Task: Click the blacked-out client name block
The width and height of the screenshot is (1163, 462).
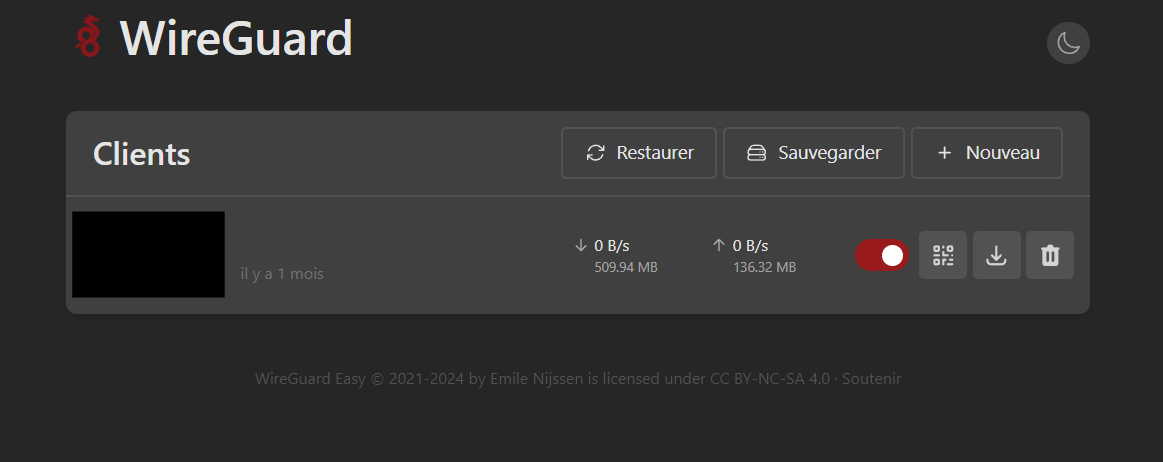Action: (x=148, y=254)
